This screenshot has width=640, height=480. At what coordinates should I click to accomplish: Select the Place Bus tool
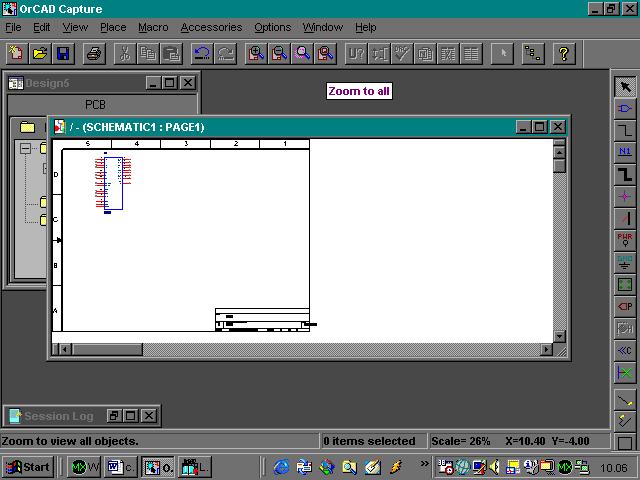[x=625, y=174]
